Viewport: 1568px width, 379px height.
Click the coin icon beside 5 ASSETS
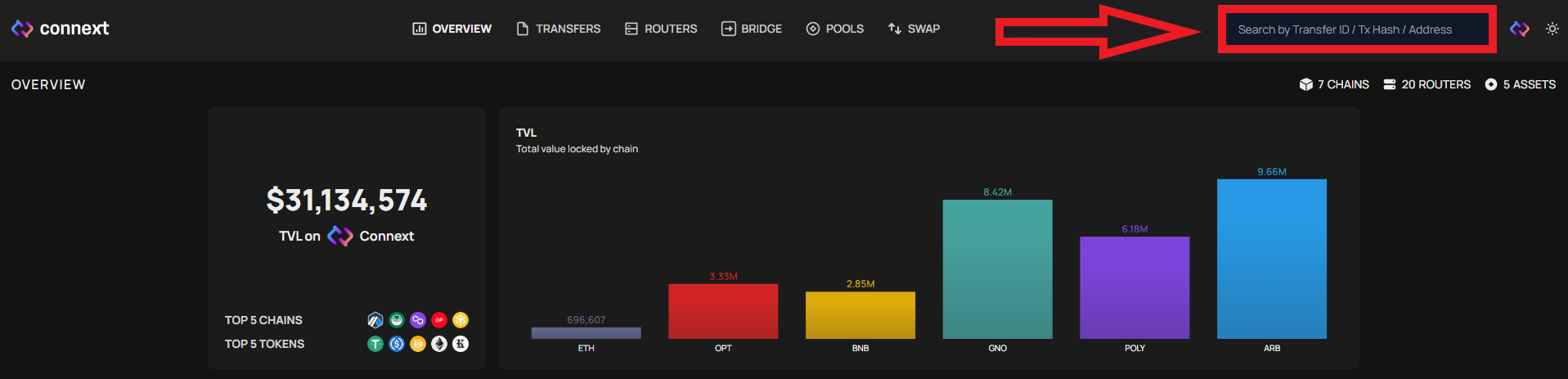(1491, 84)
